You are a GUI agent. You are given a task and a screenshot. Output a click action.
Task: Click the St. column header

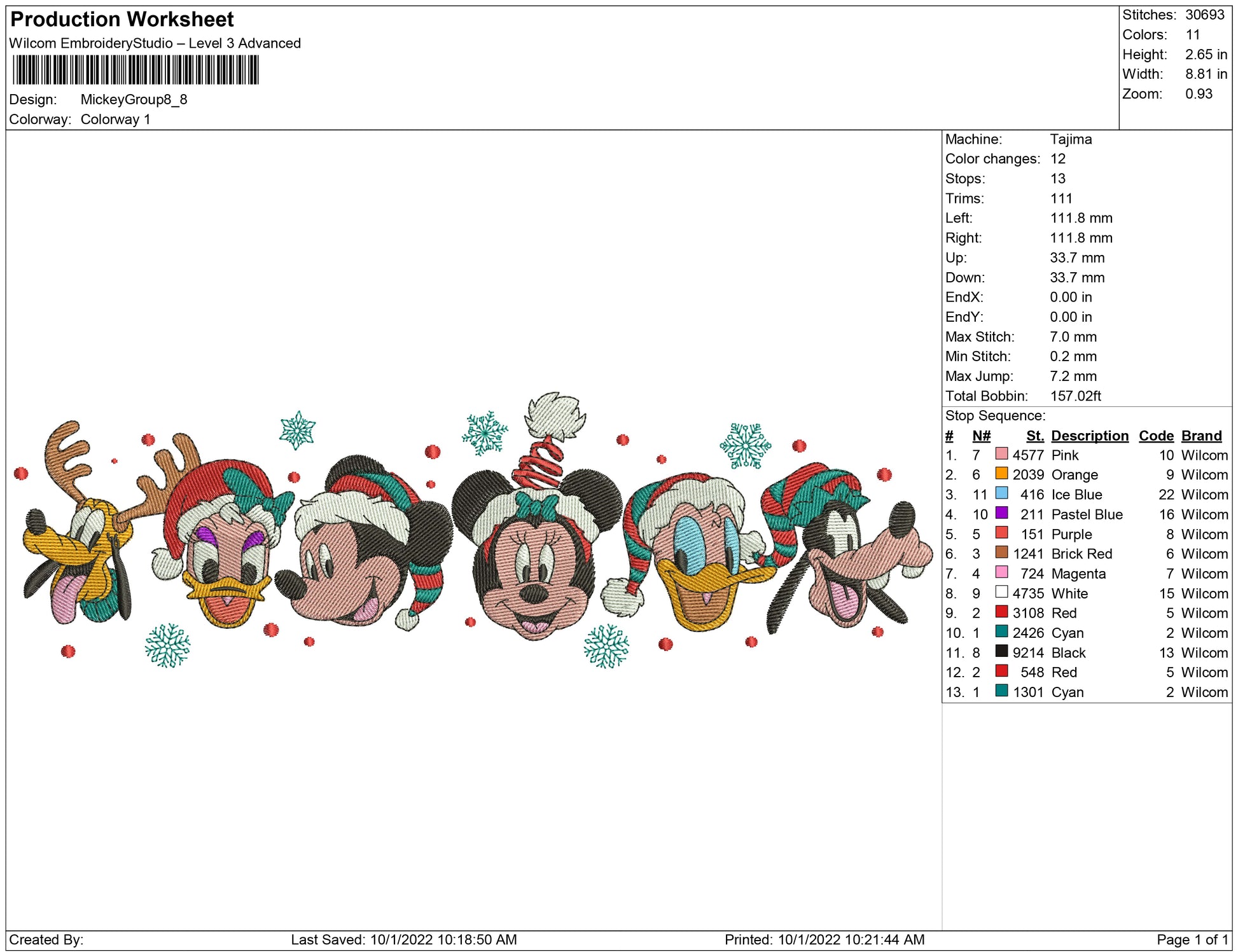pos(1034,436)
